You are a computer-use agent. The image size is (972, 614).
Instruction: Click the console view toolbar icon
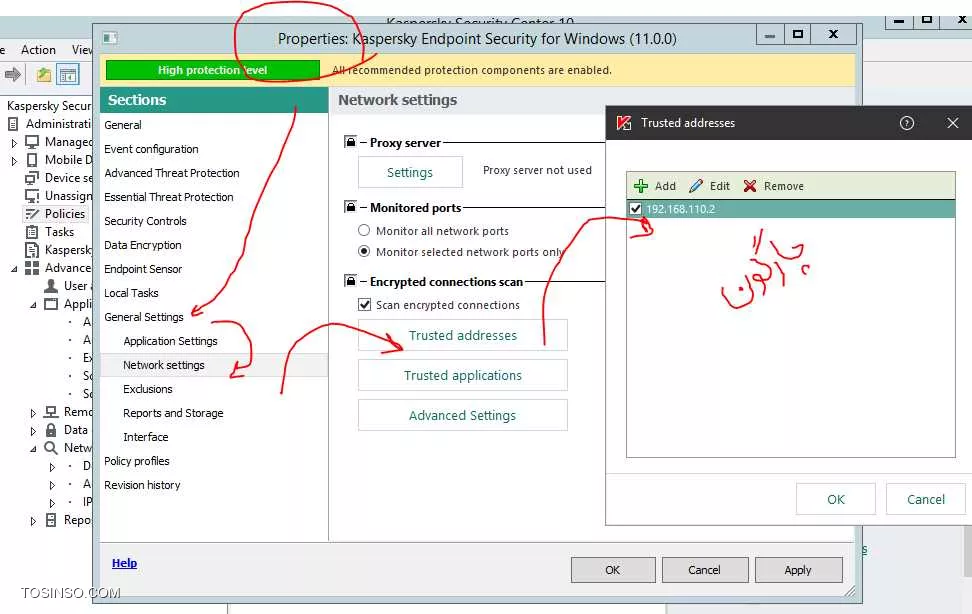(x=68, y=75)
